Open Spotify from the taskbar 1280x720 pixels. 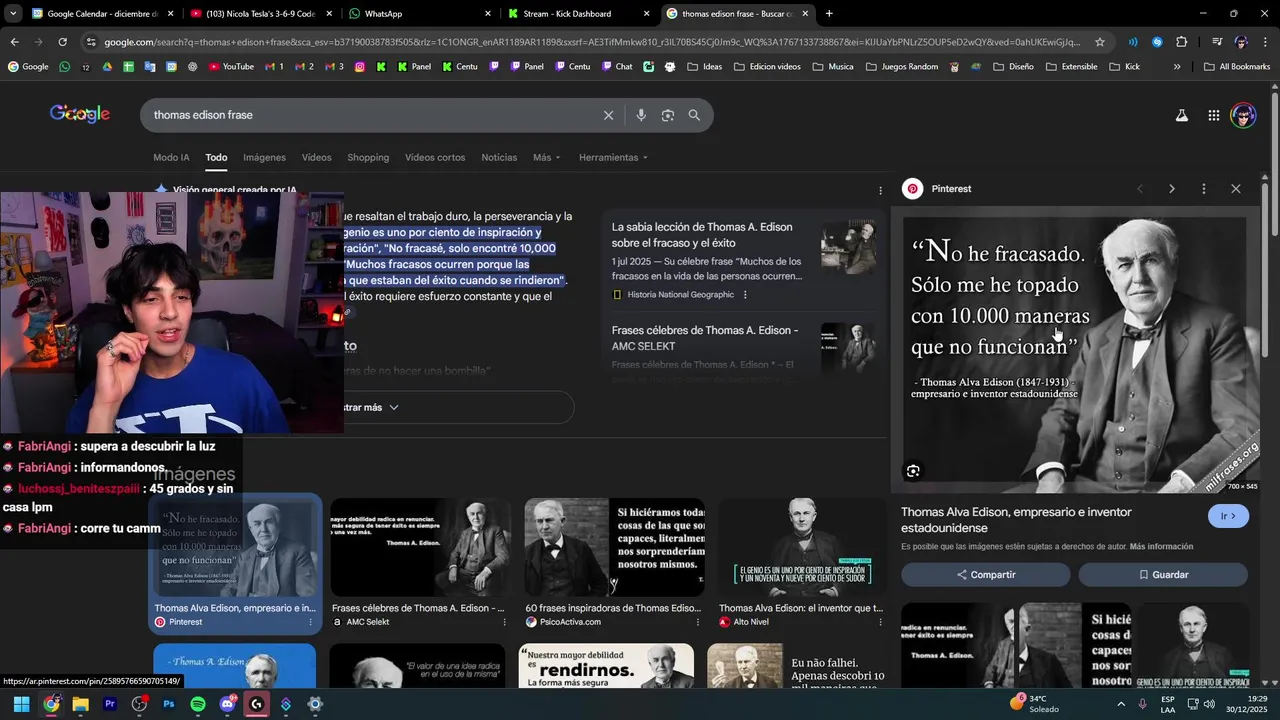pyautogui.click(x=198, y=704)
